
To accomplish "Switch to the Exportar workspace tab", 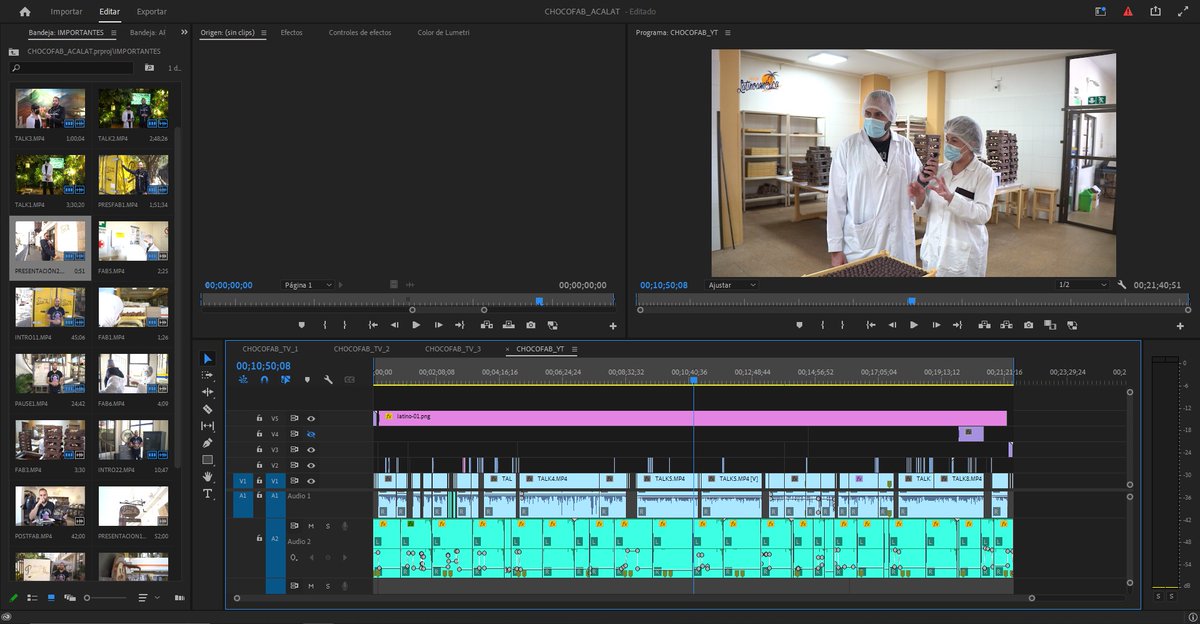I will tap(152, 12).
